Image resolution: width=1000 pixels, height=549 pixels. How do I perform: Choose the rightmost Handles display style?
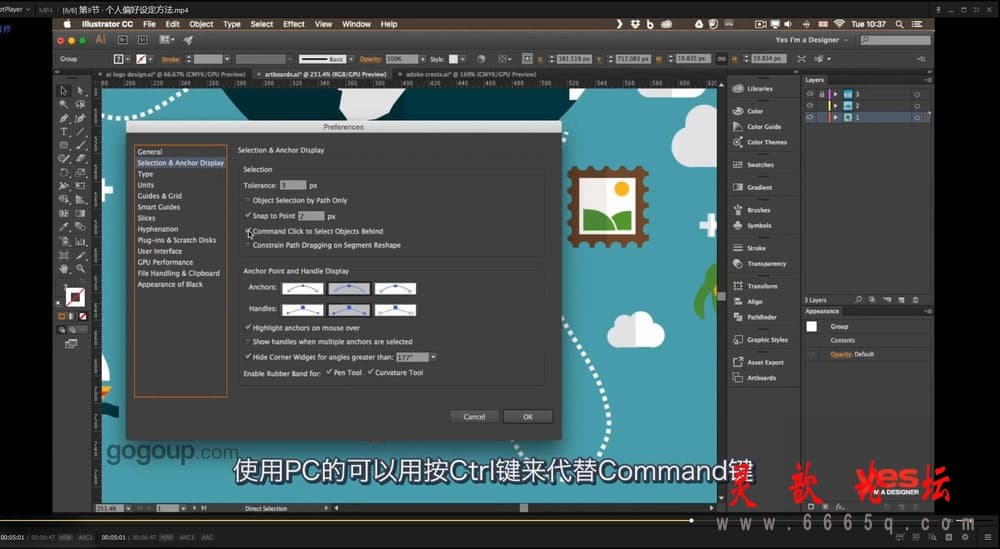[395, 310]
